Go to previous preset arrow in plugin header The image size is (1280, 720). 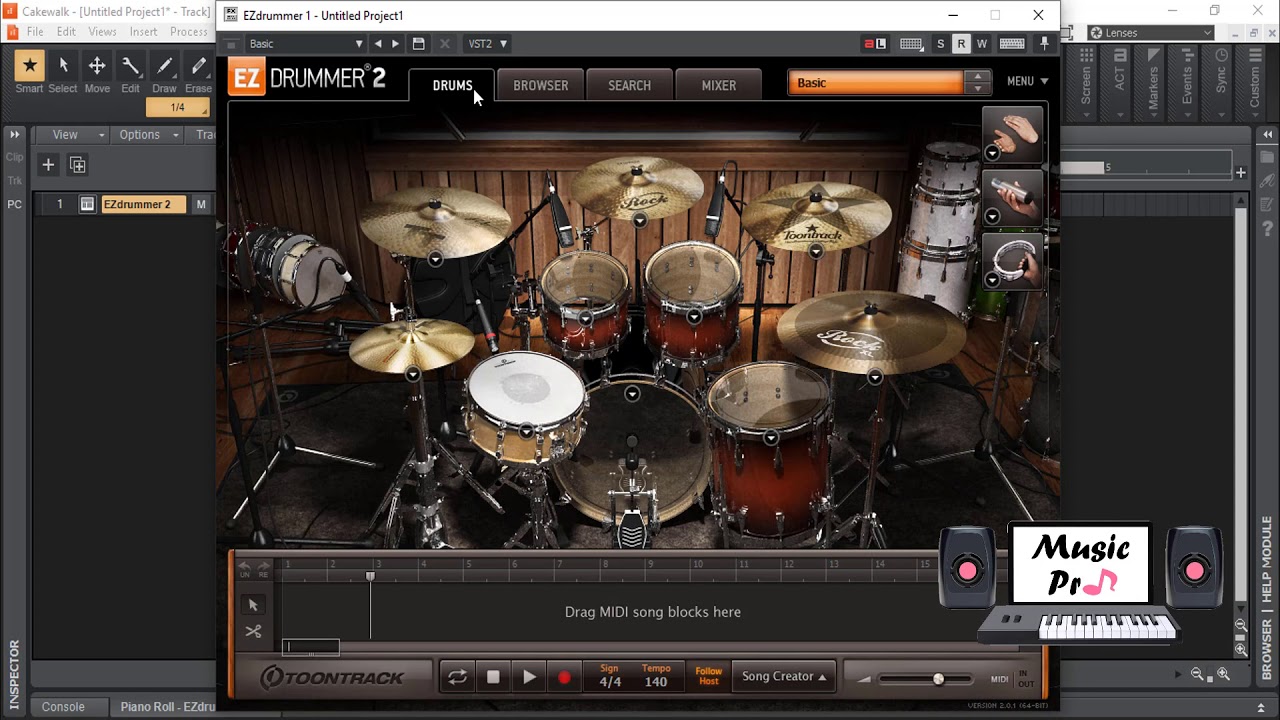(x=378, y=44)
